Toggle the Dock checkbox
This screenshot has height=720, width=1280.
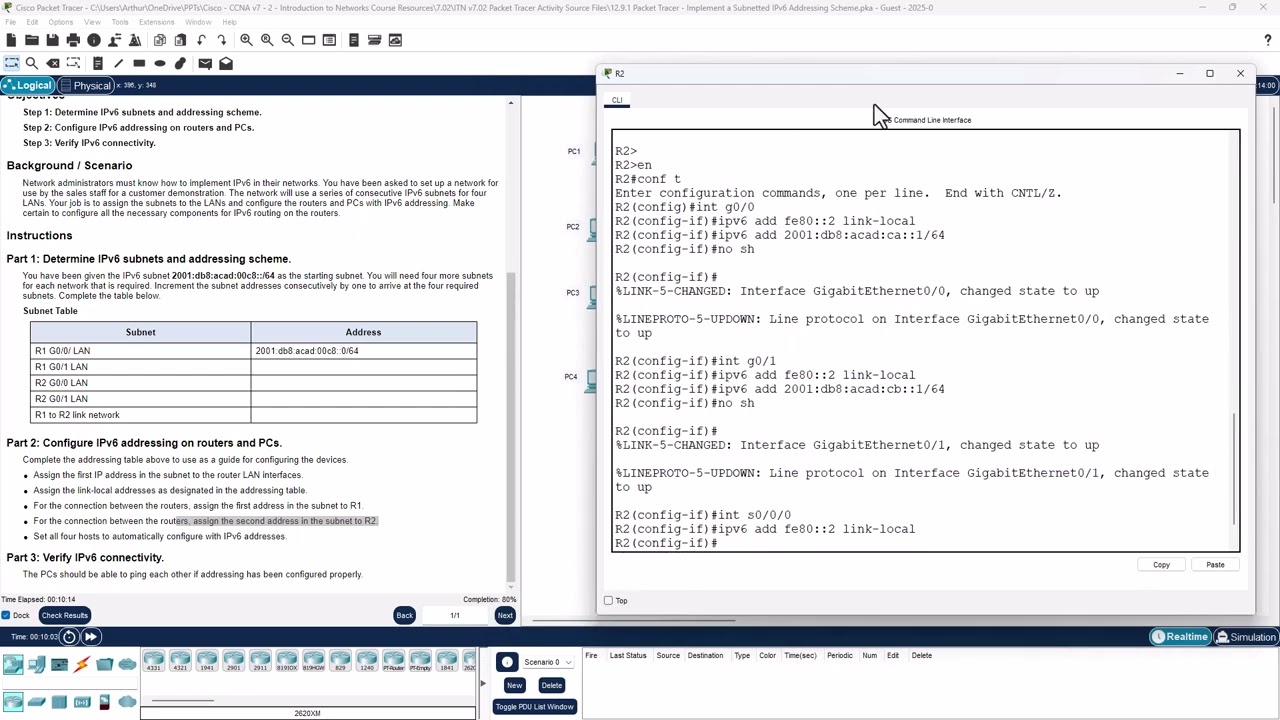(7, 615)
